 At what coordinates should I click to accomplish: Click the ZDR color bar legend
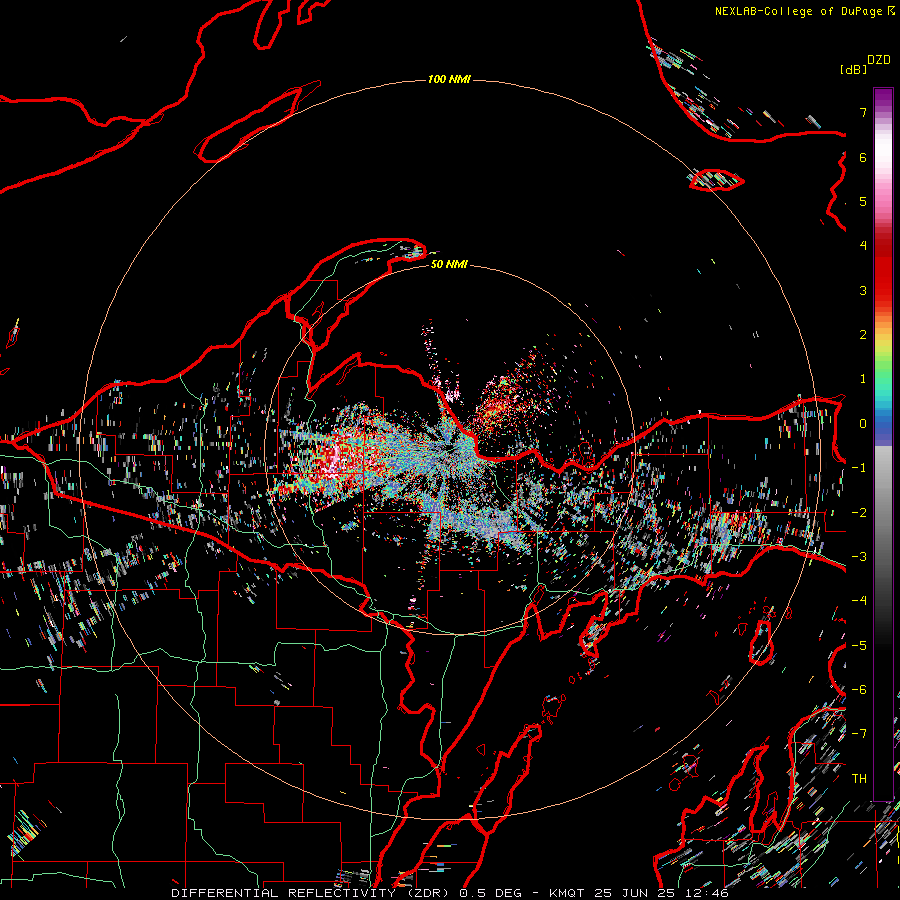coord(883,444)
